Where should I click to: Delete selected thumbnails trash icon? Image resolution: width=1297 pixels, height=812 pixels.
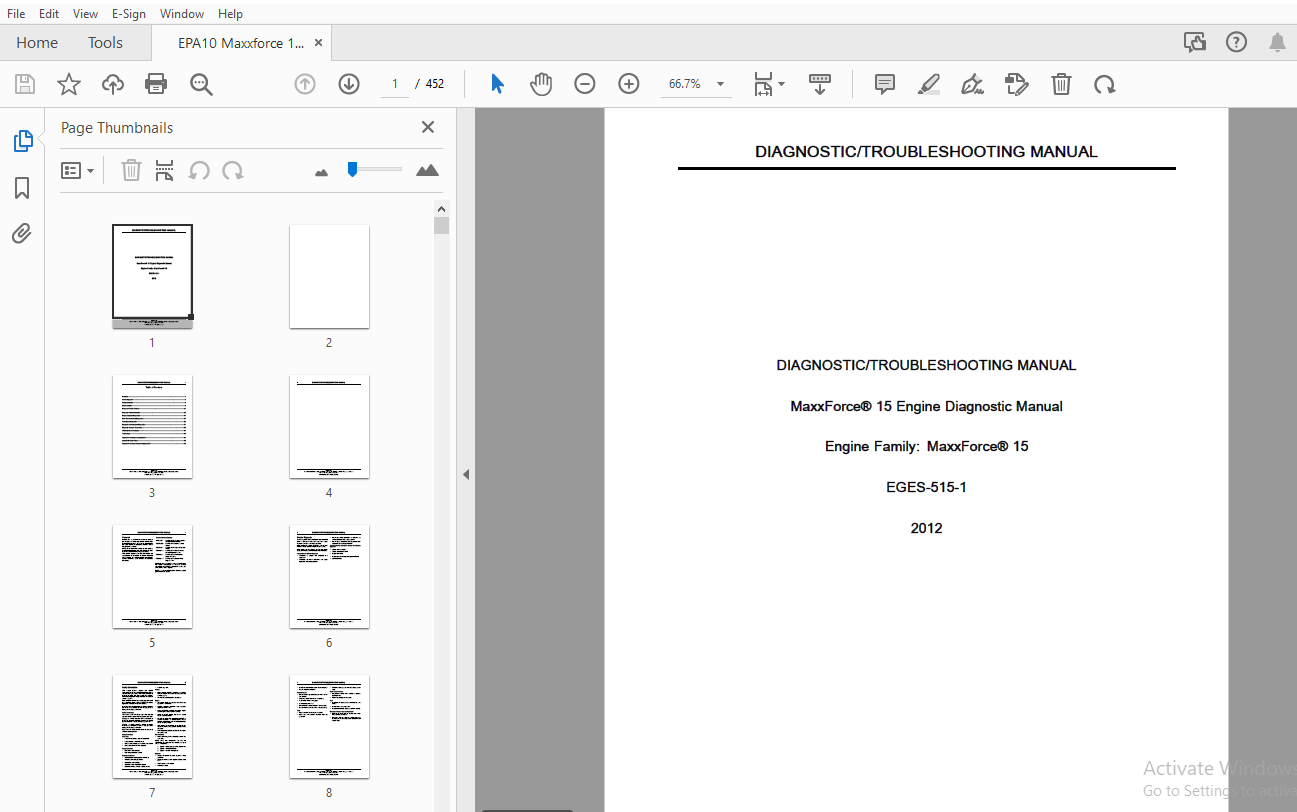[x=131, y=170]
